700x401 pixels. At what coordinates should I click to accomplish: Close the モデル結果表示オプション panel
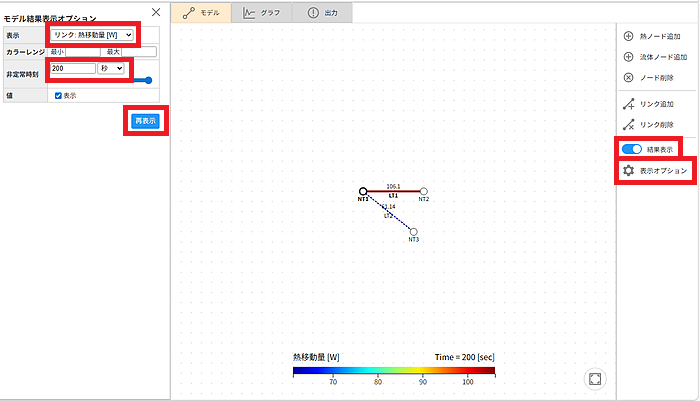click(x=155, y=12)
